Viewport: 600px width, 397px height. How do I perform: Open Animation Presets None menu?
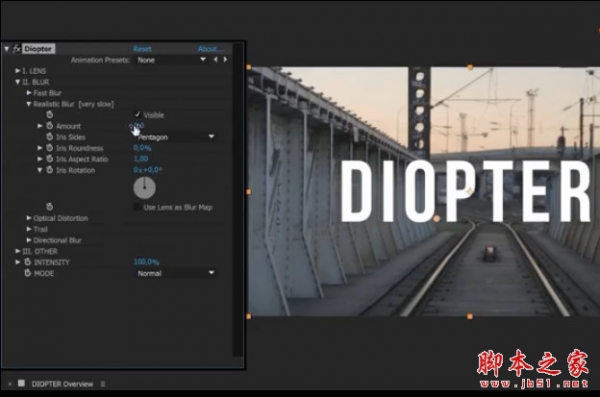coord(171,60)
